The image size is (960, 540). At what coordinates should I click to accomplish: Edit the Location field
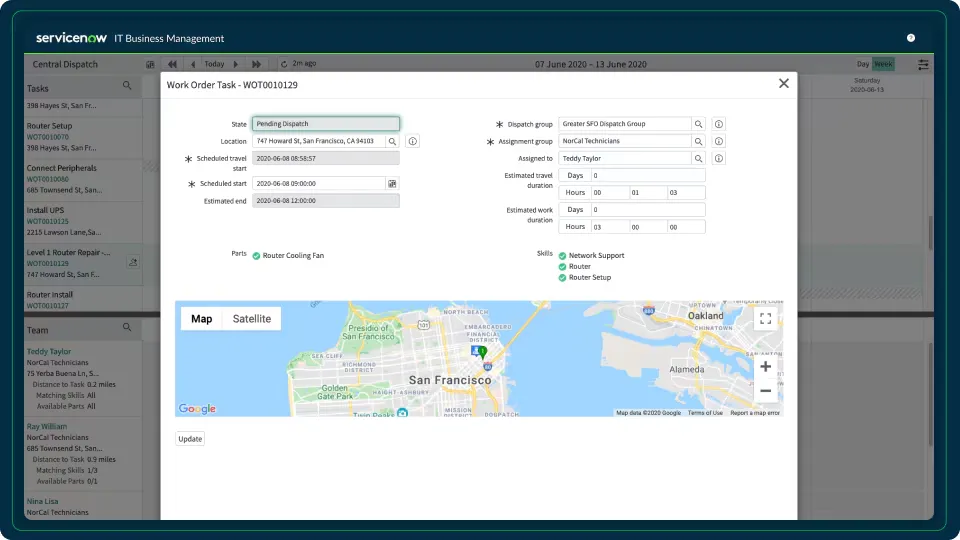pyautogui.click(x=318, y=141)
